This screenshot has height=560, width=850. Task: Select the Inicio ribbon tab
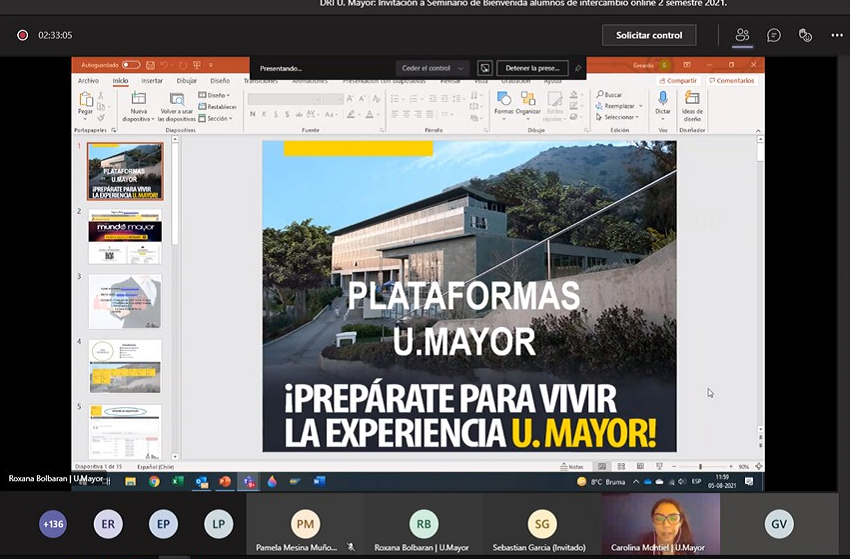[120, 81]
